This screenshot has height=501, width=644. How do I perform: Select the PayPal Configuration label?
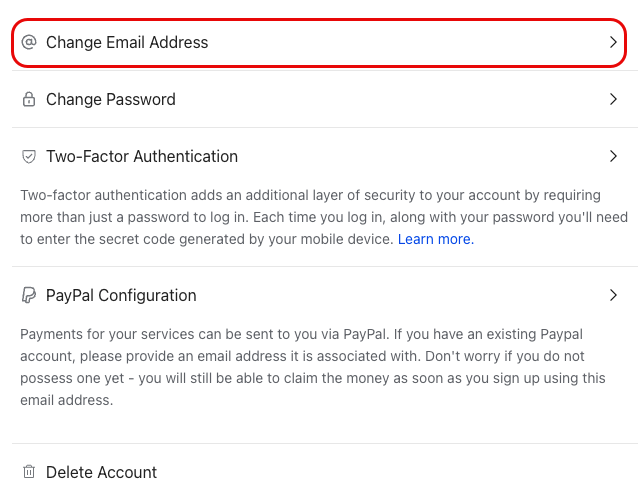pos(121,296)
